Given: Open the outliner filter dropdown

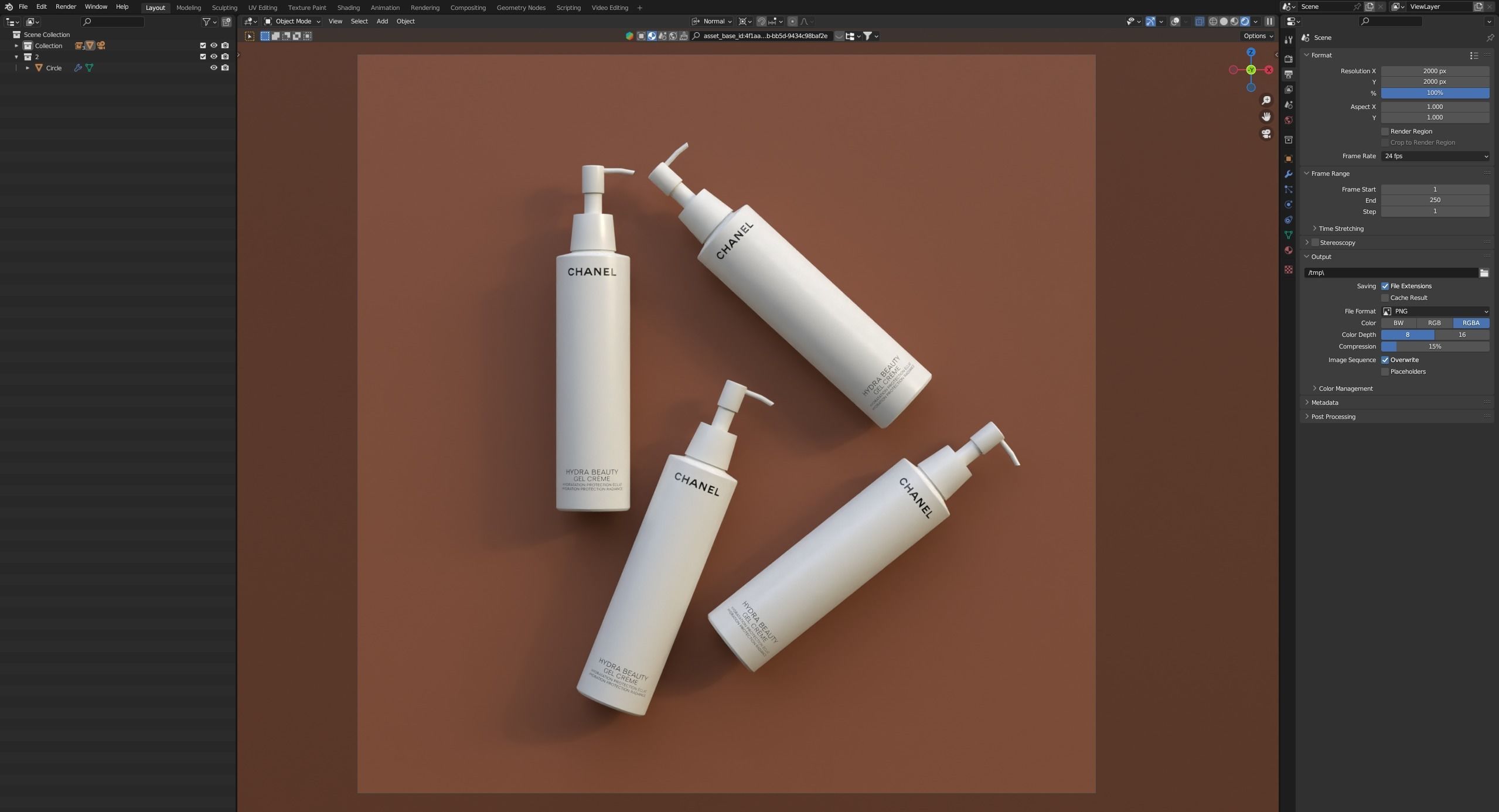Looking at the screenshot, I should pyautogui.click(x=209, y=22).
